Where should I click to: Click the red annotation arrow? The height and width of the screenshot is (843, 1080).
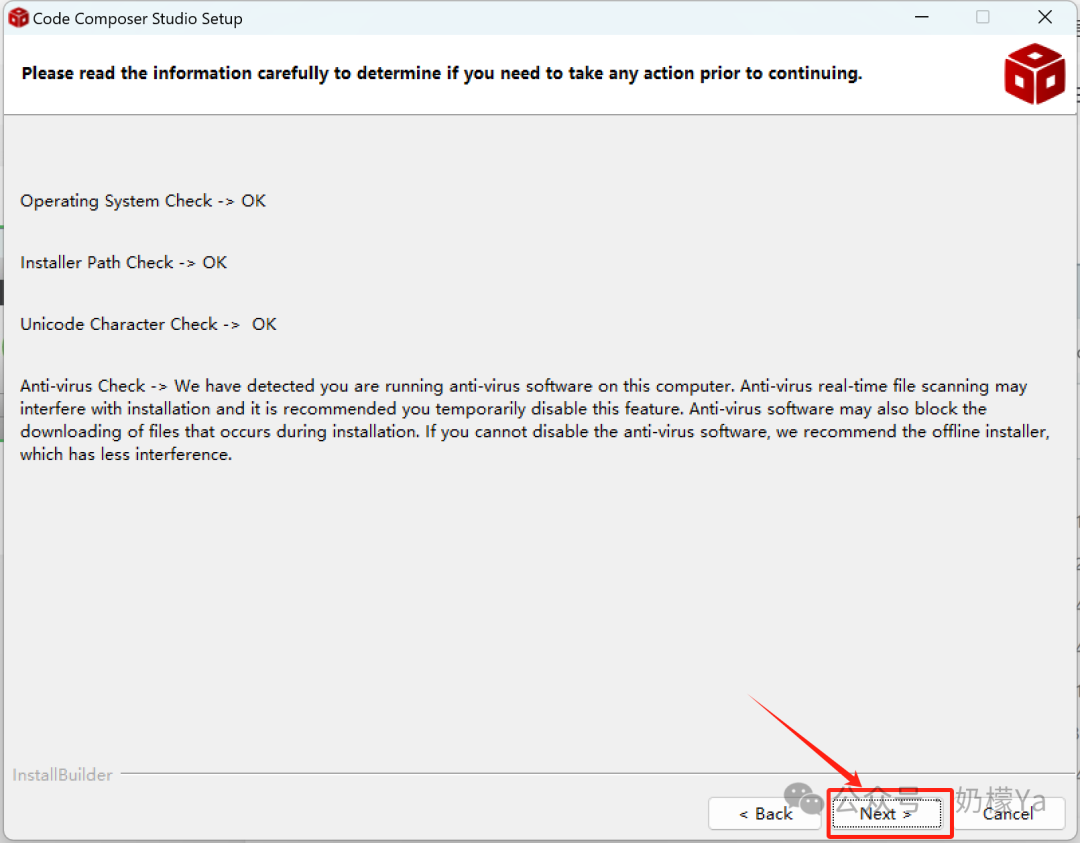point(805,740)
